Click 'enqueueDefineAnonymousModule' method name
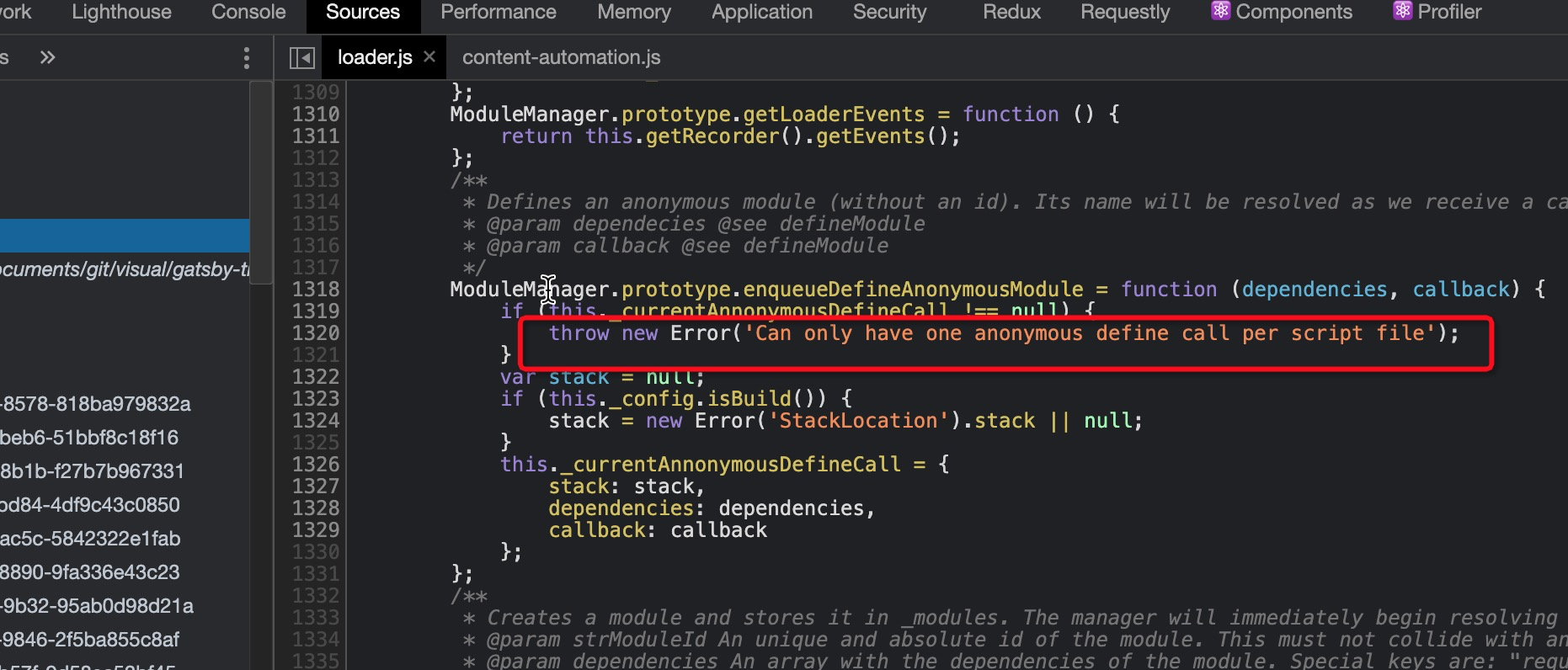 coord(913,289)
